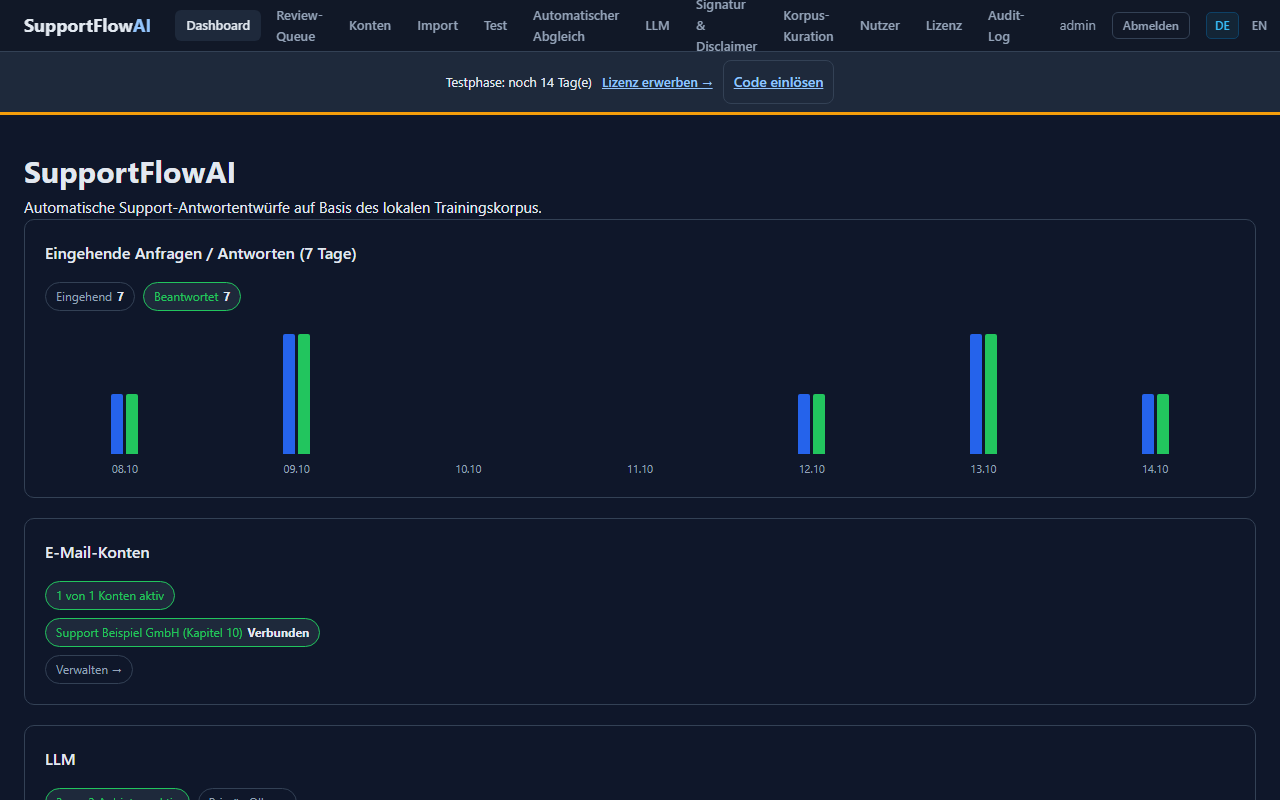
Task: Follow the 'Lizenz erwerben →' link
Action: (657, 82)
